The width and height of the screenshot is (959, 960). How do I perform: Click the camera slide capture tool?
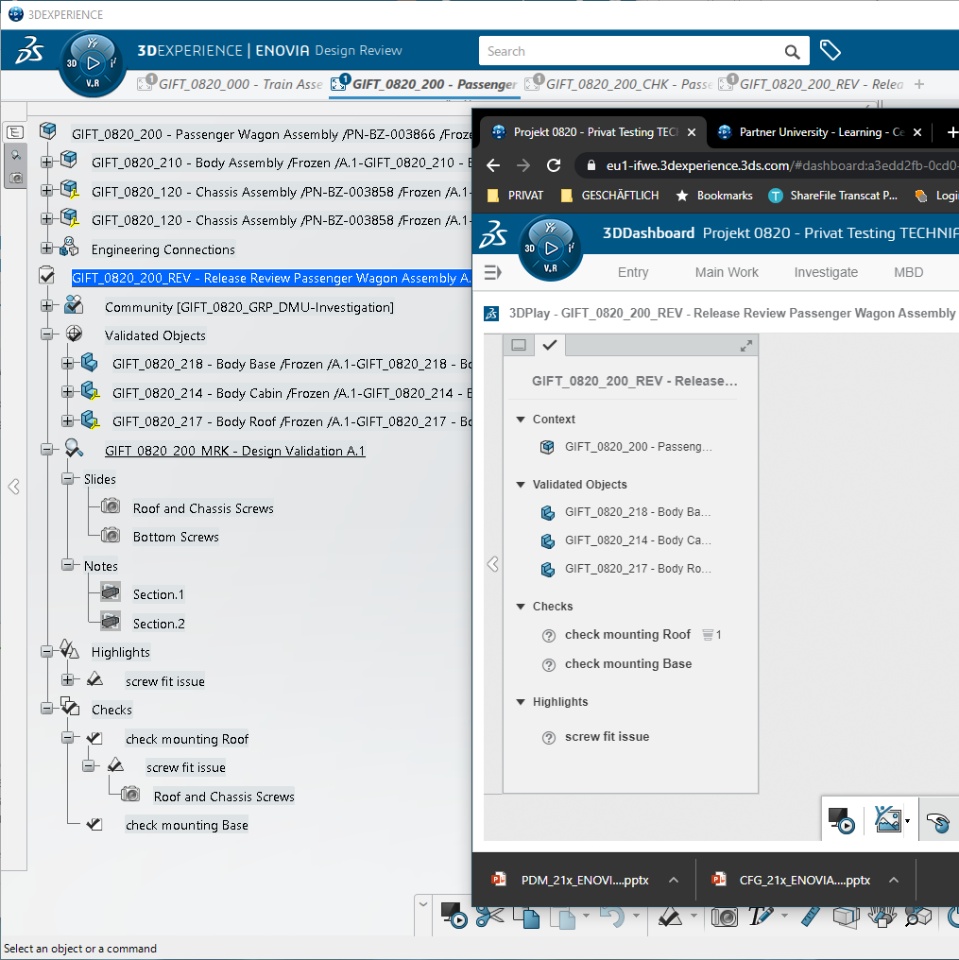coord(724,917)
